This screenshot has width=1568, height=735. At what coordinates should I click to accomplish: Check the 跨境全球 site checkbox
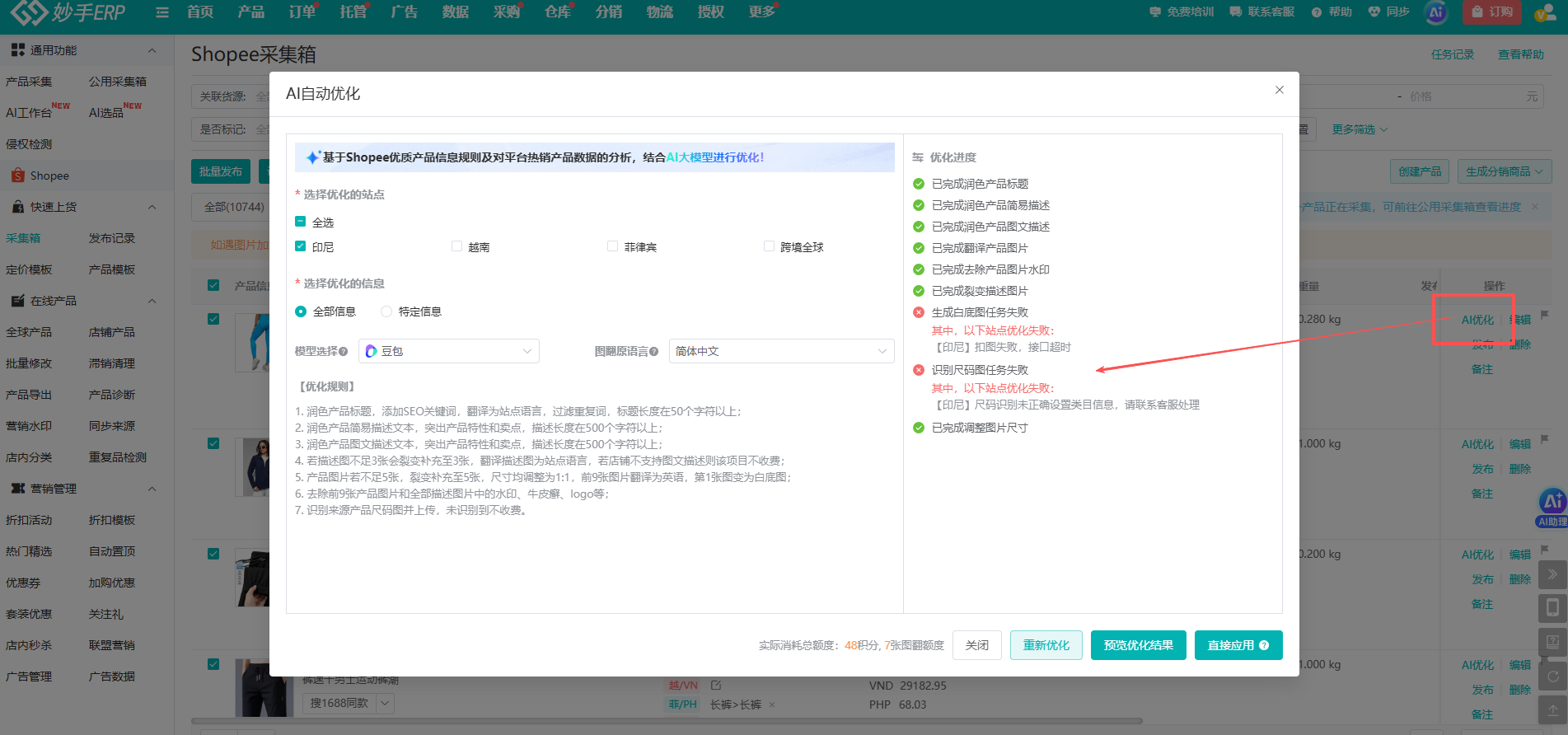click(769, 246)
